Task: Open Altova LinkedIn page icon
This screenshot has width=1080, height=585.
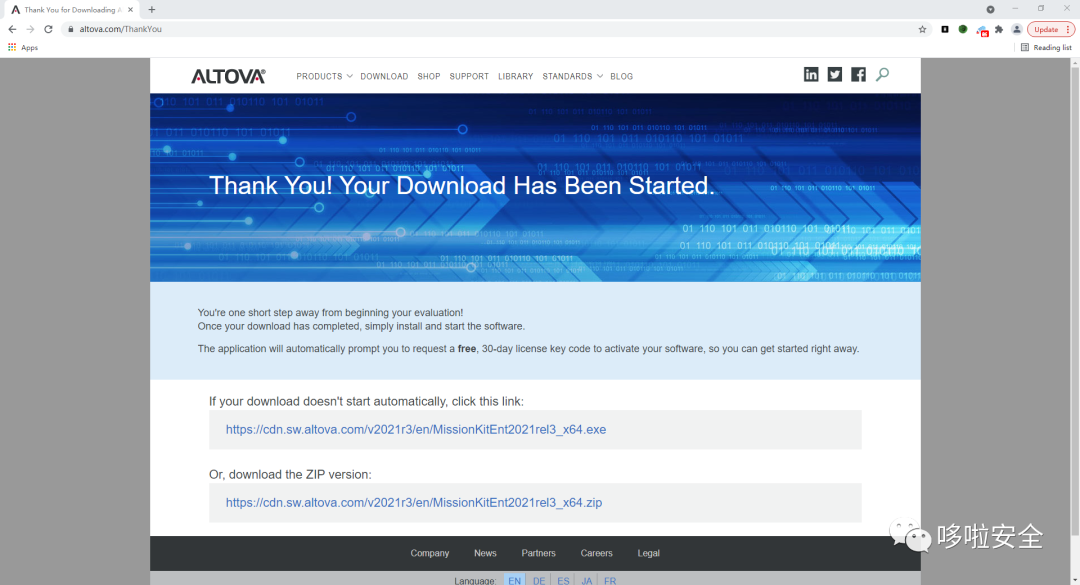Action: [x=811, y=74]
